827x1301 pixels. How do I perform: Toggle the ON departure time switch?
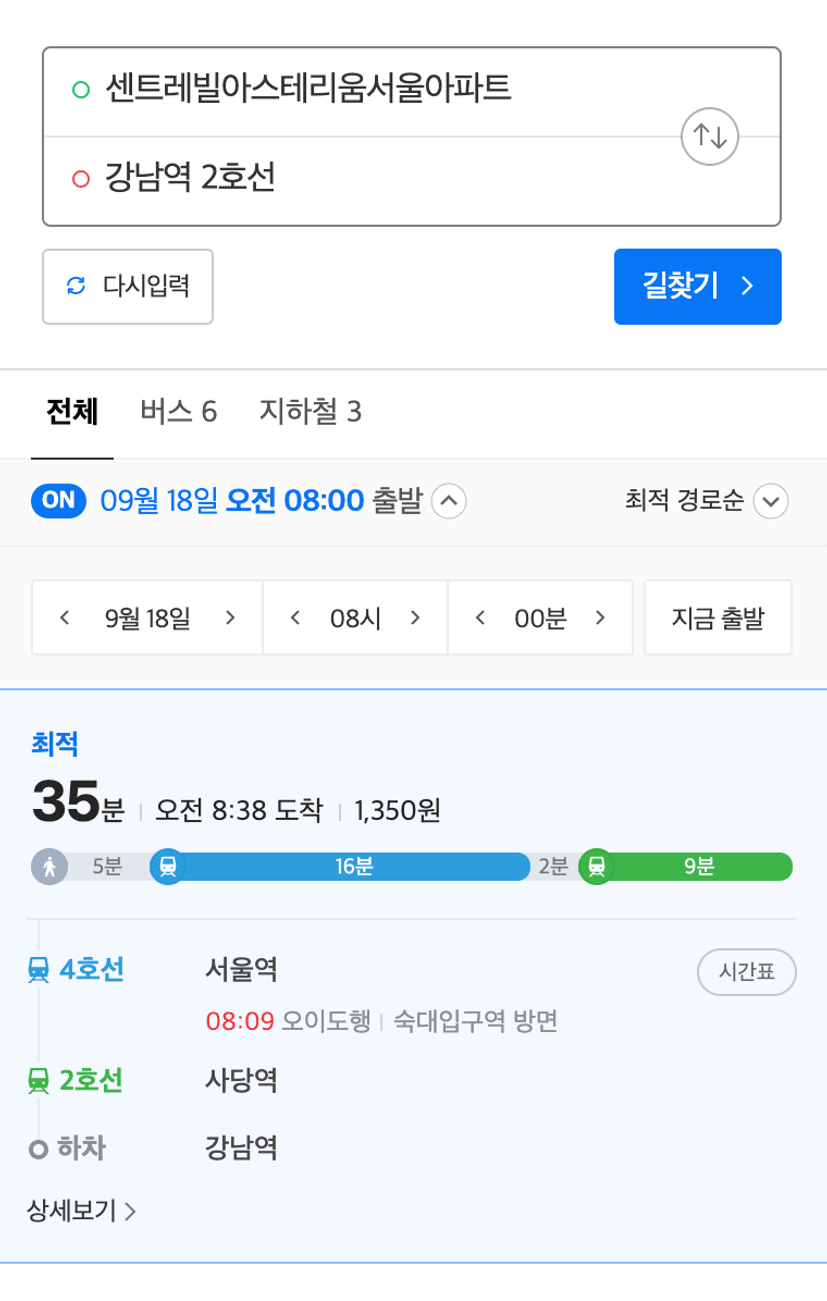pyautogui.click(x=60, y=500)
